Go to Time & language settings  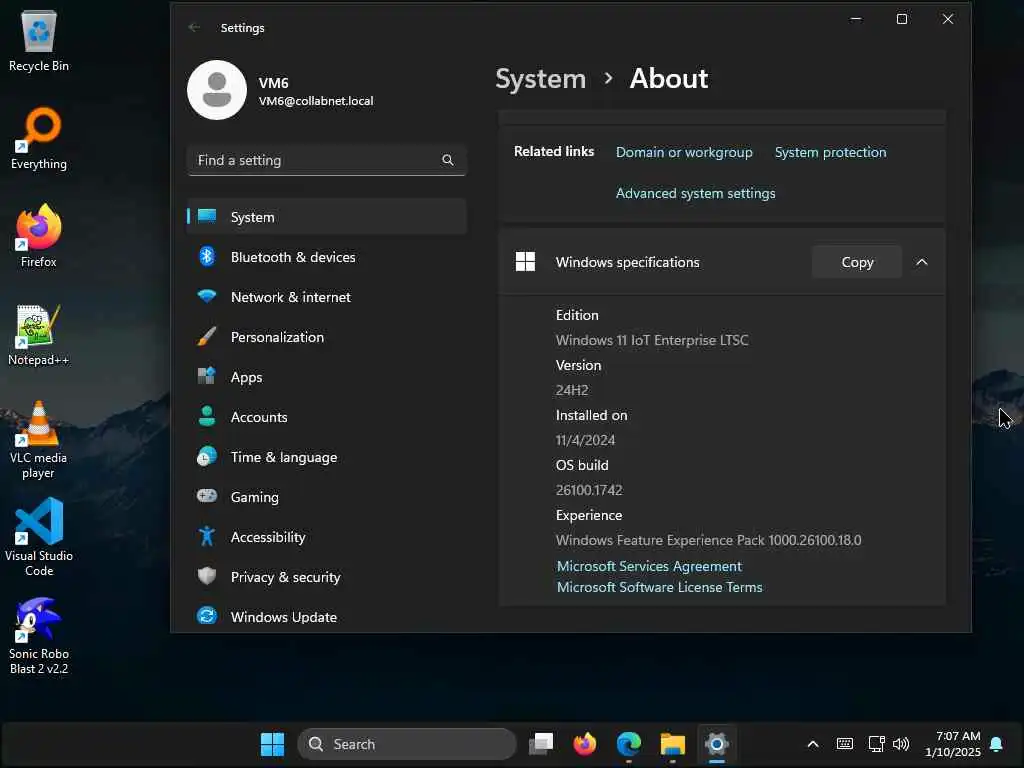click(x=327, y=457)
